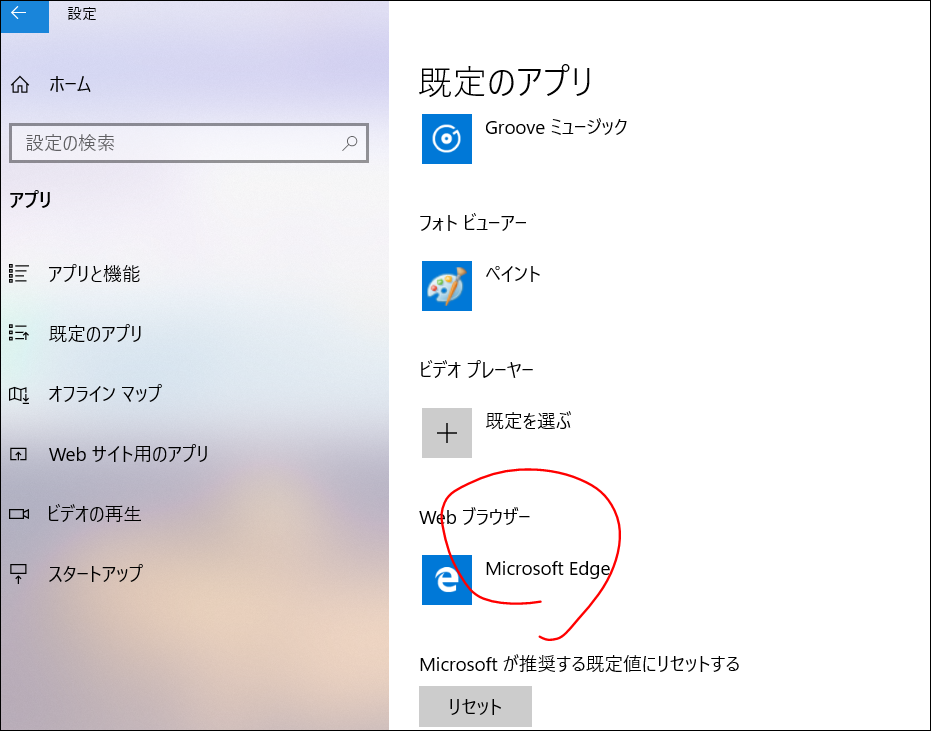Focus the 設定の検索 search field

pos(189,143)
